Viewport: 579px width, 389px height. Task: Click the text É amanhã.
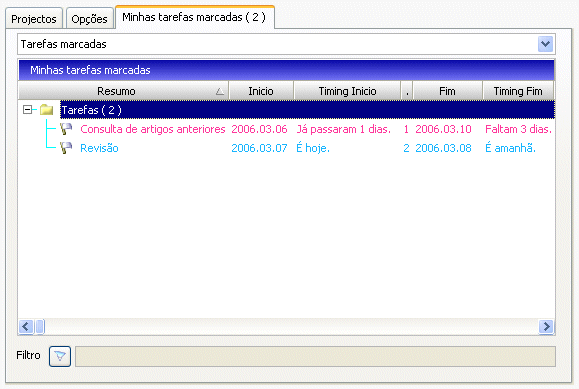coord(510,148)
